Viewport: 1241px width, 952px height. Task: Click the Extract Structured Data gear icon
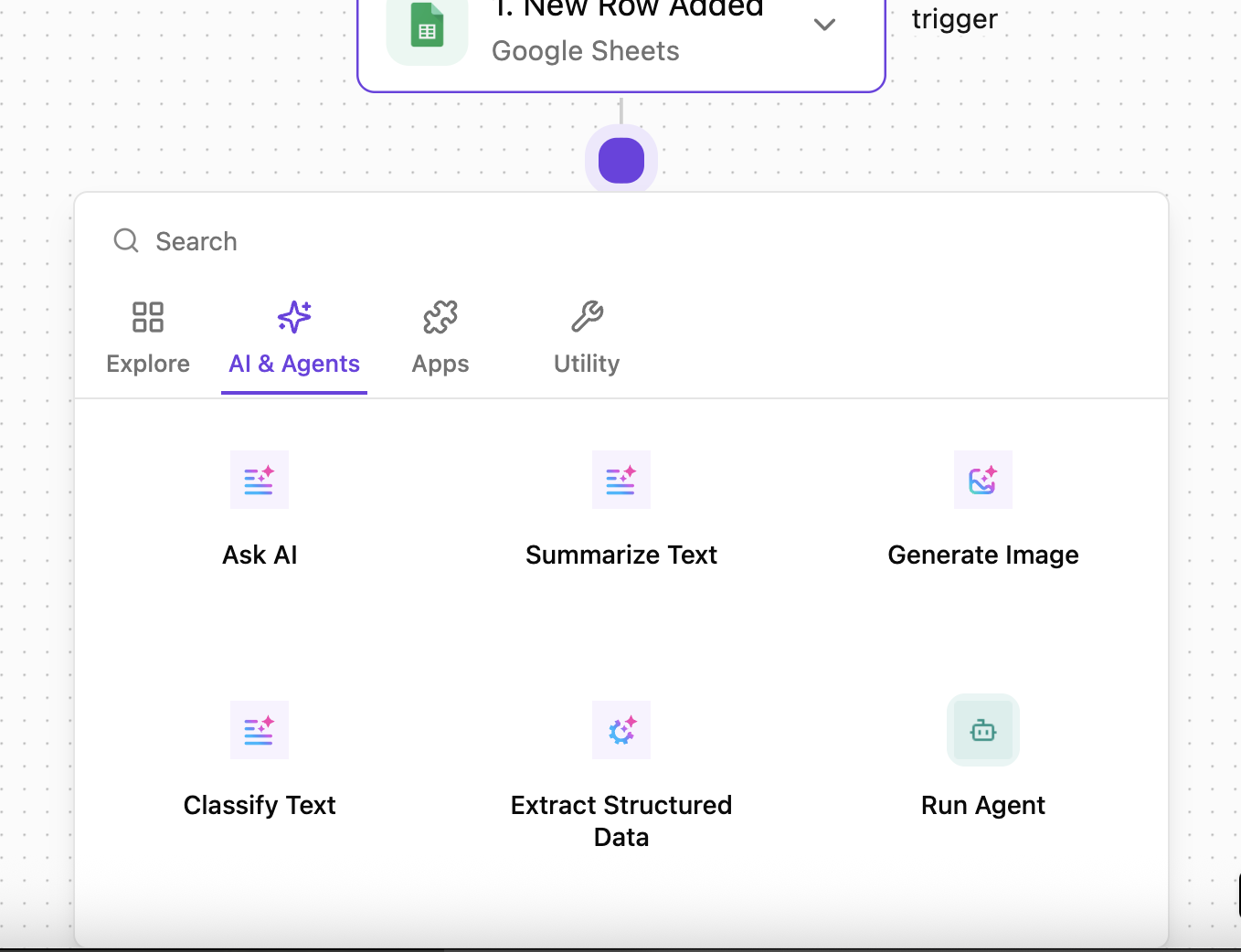(621, 730)
